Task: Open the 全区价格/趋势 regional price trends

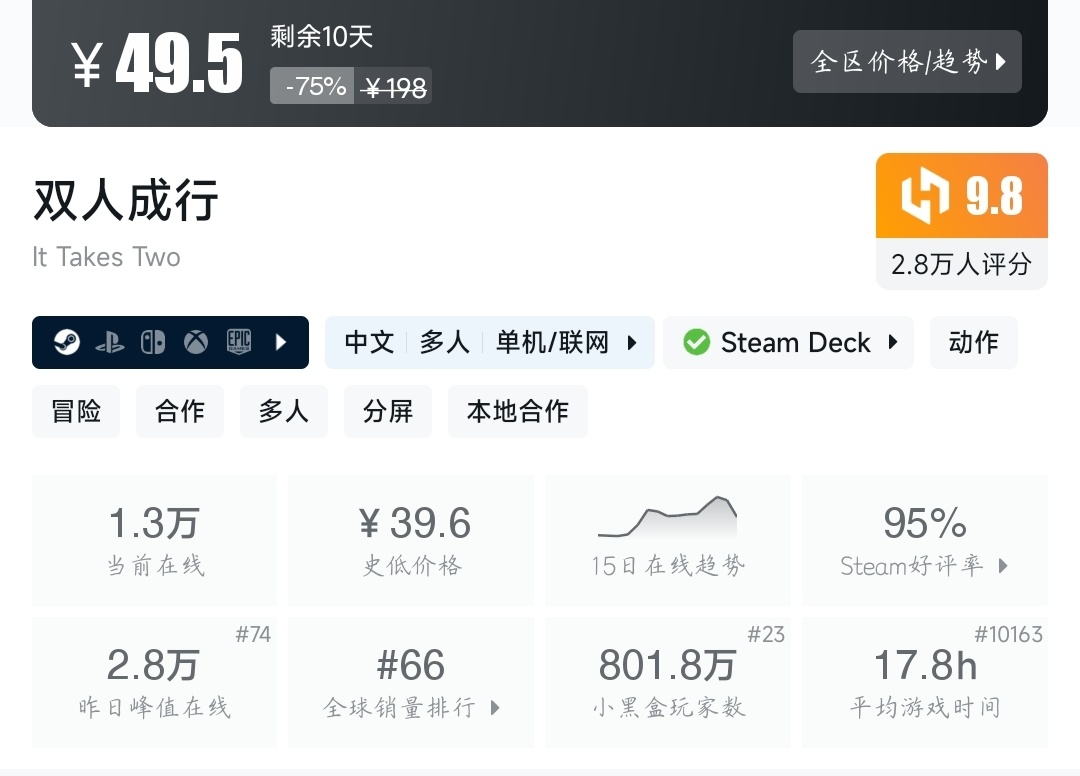Action: (x=907, y=62)
